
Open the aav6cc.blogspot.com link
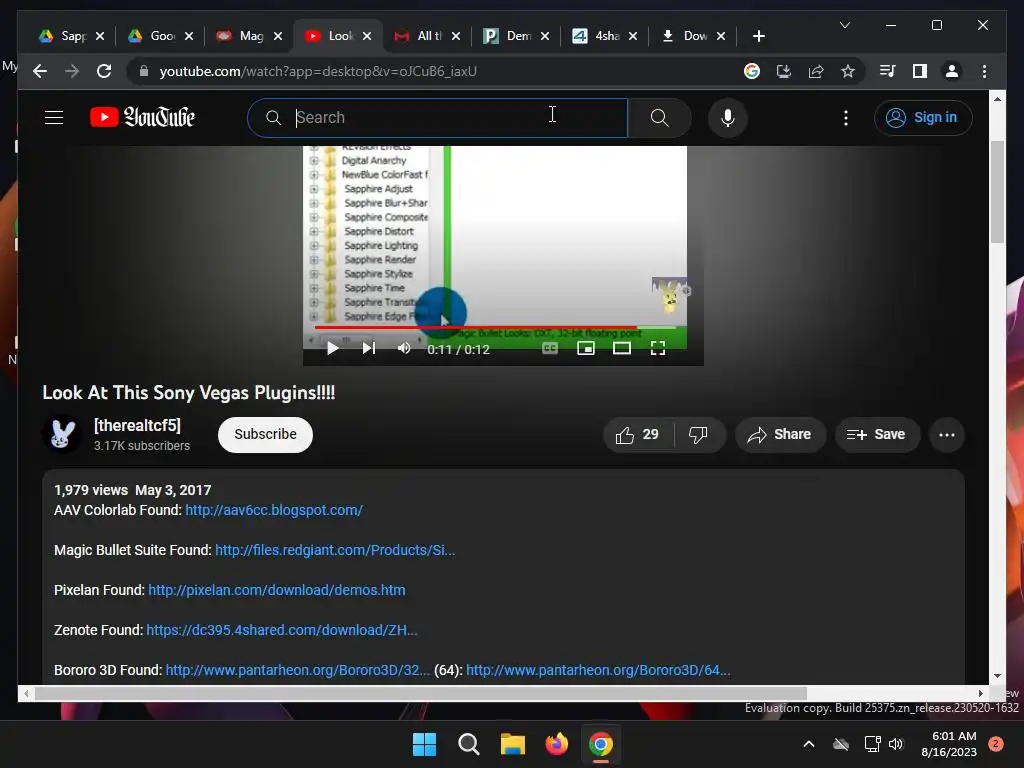click(274, 510)
